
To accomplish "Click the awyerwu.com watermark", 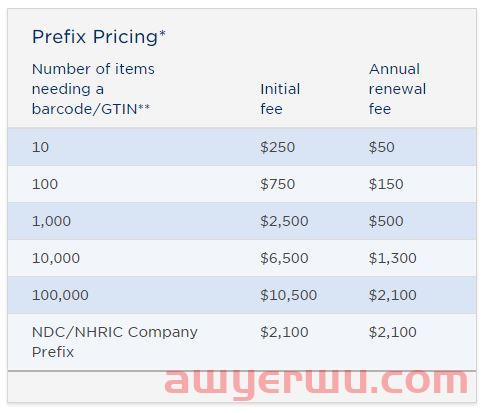I will coord(316,382).
